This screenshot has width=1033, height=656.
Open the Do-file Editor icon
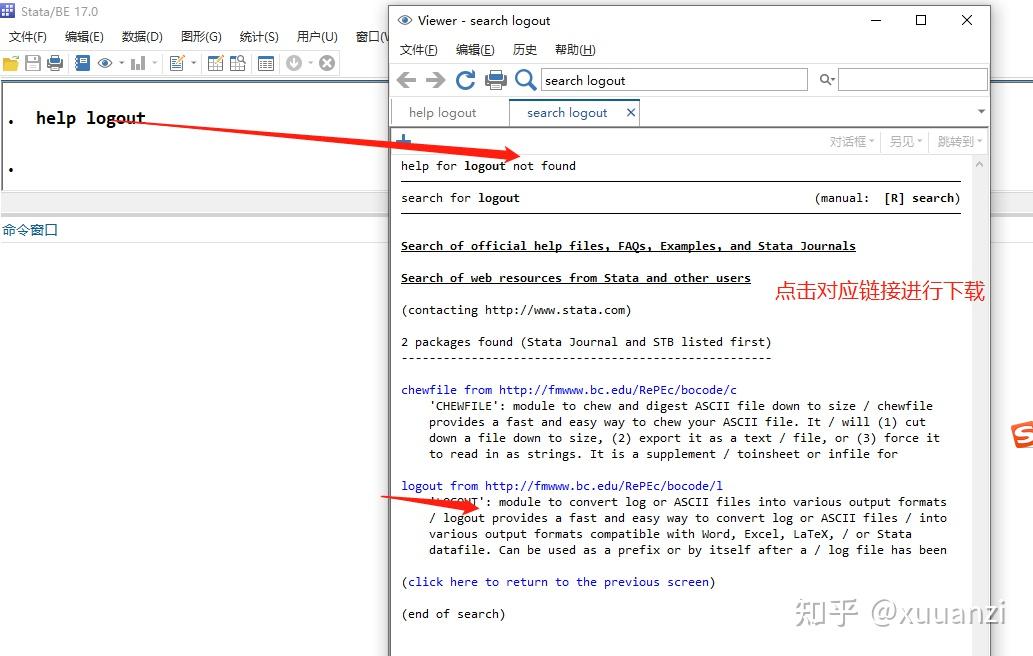click(x=177, y=62)
